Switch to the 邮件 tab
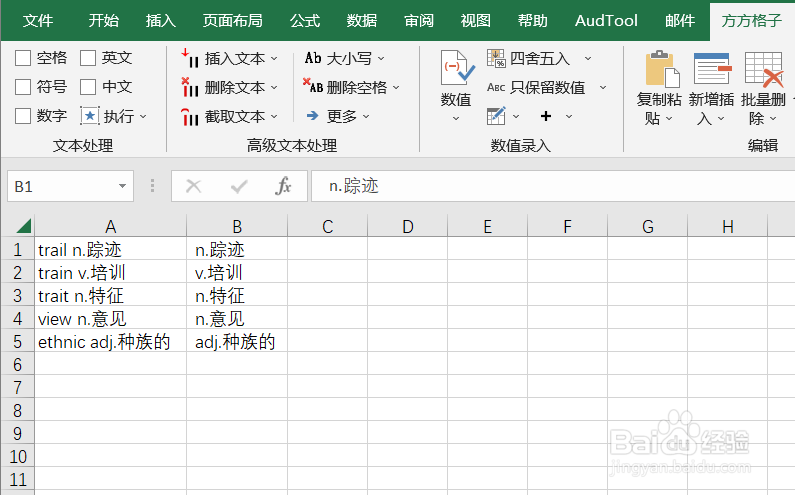 (680, 21)
